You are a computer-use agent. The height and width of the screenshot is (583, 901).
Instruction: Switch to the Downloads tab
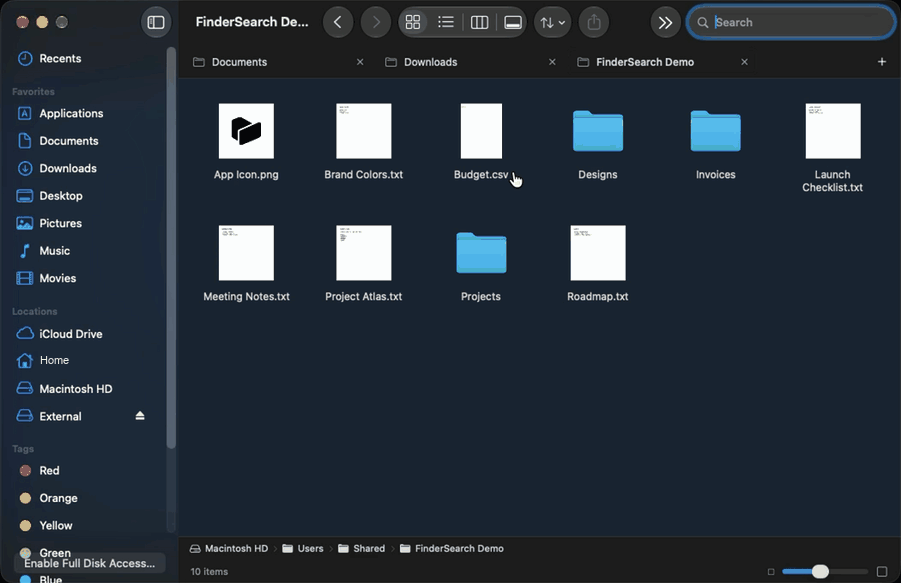coord(430,62)
